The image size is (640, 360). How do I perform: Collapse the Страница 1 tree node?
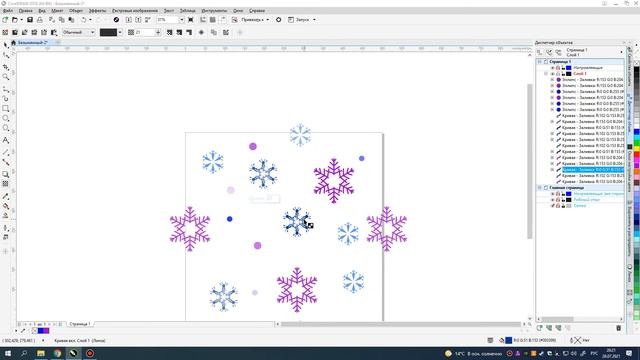click(539, 62)
